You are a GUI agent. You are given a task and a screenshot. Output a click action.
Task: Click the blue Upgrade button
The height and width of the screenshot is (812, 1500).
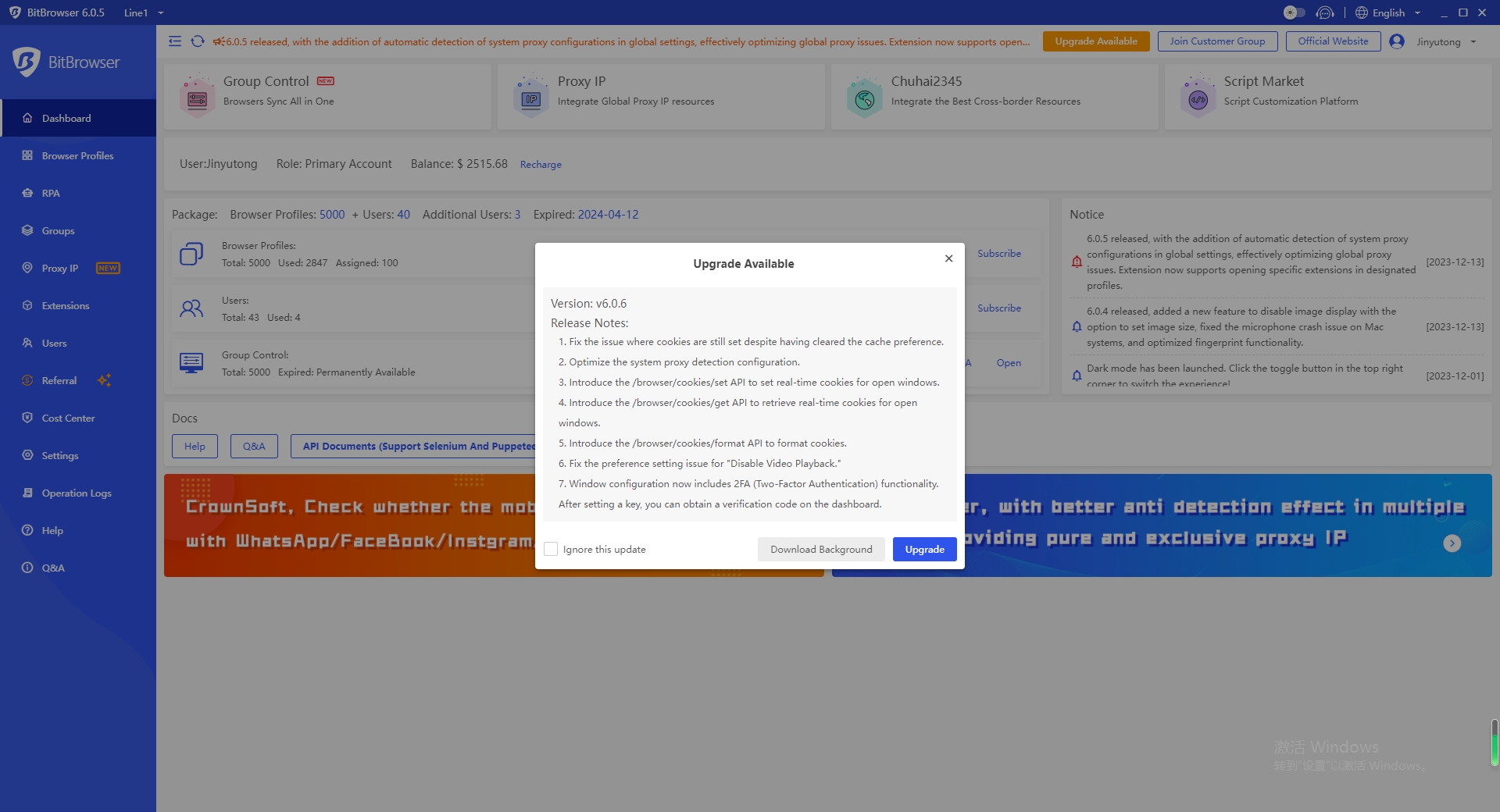coord(925,549)
